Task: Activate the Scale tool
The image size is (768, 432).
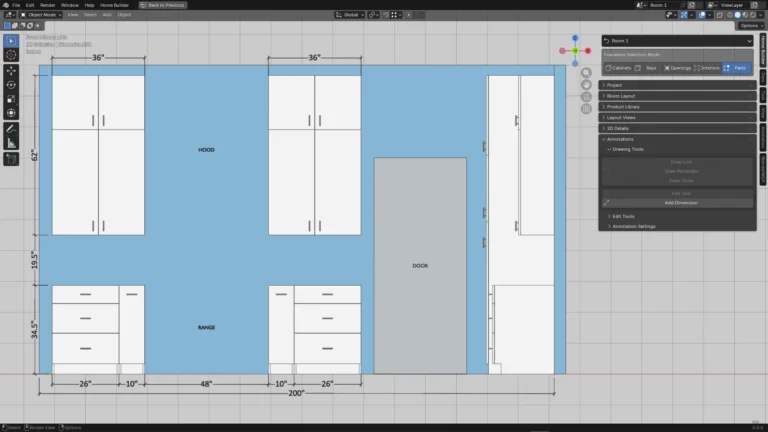Action: (11, 99)
